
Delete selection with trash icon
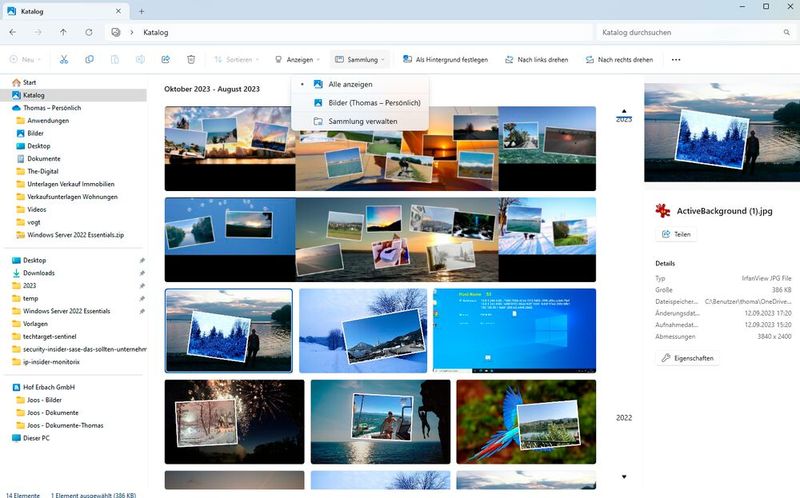point(191,60)
